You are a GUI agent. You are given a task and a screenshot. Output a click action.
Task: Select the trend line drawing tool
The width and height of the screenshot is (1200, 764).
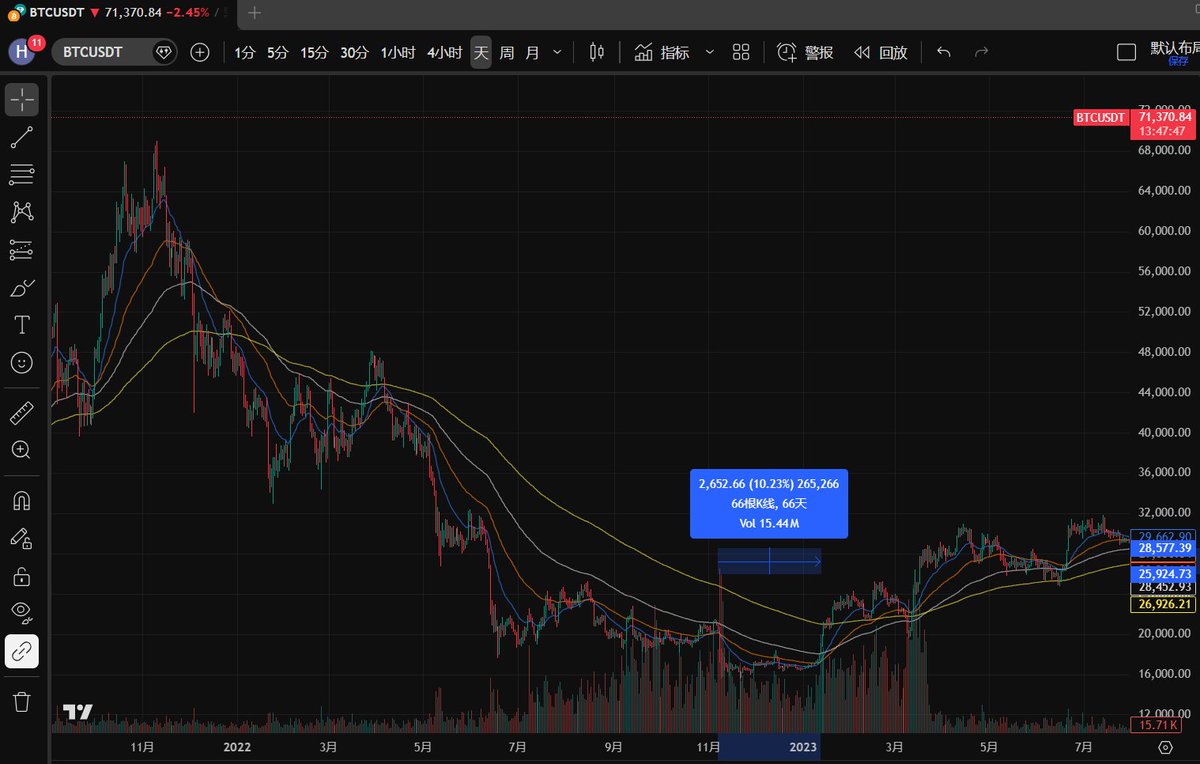[x=22, y=138]
